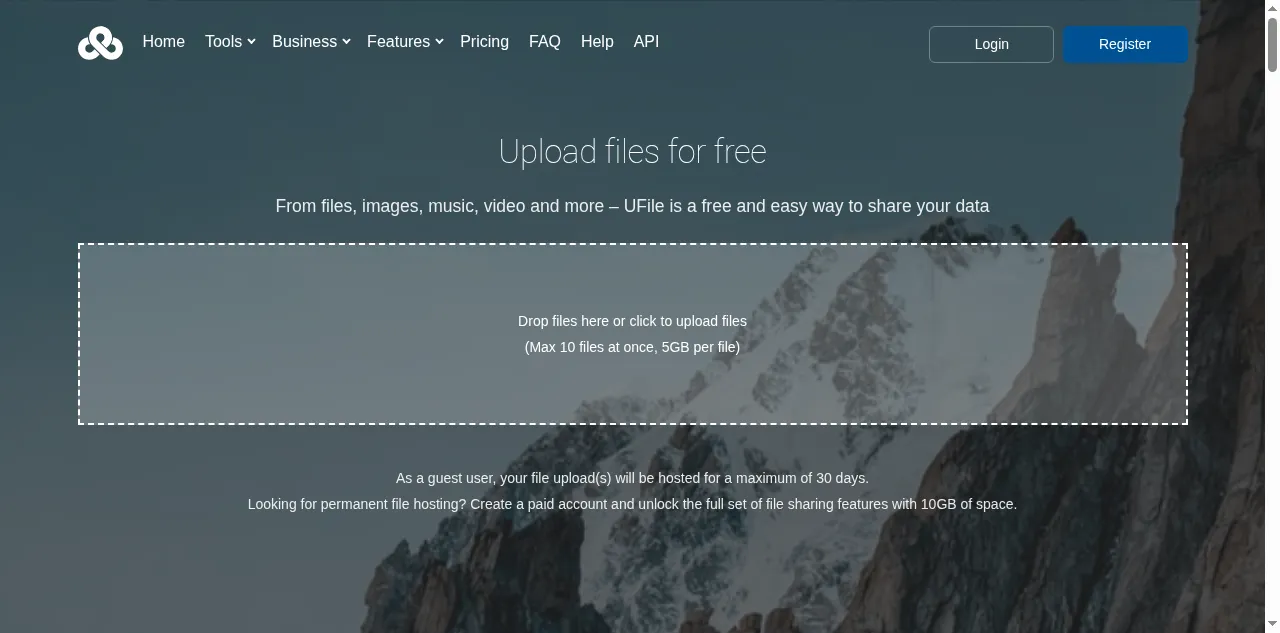The width and height of the screenshot is (1280, 633).
Task: Click the drop files upload area
Action: (x=633, y=334)
